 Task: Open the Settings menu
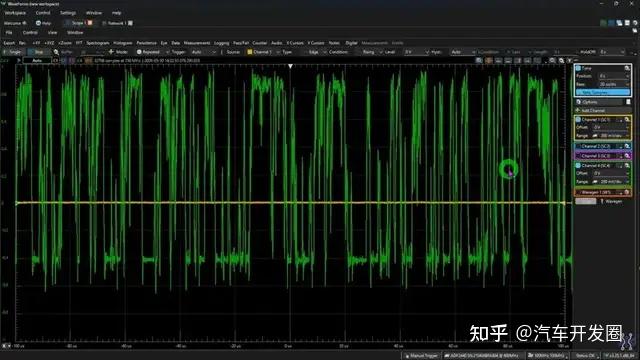coord(68,13)
